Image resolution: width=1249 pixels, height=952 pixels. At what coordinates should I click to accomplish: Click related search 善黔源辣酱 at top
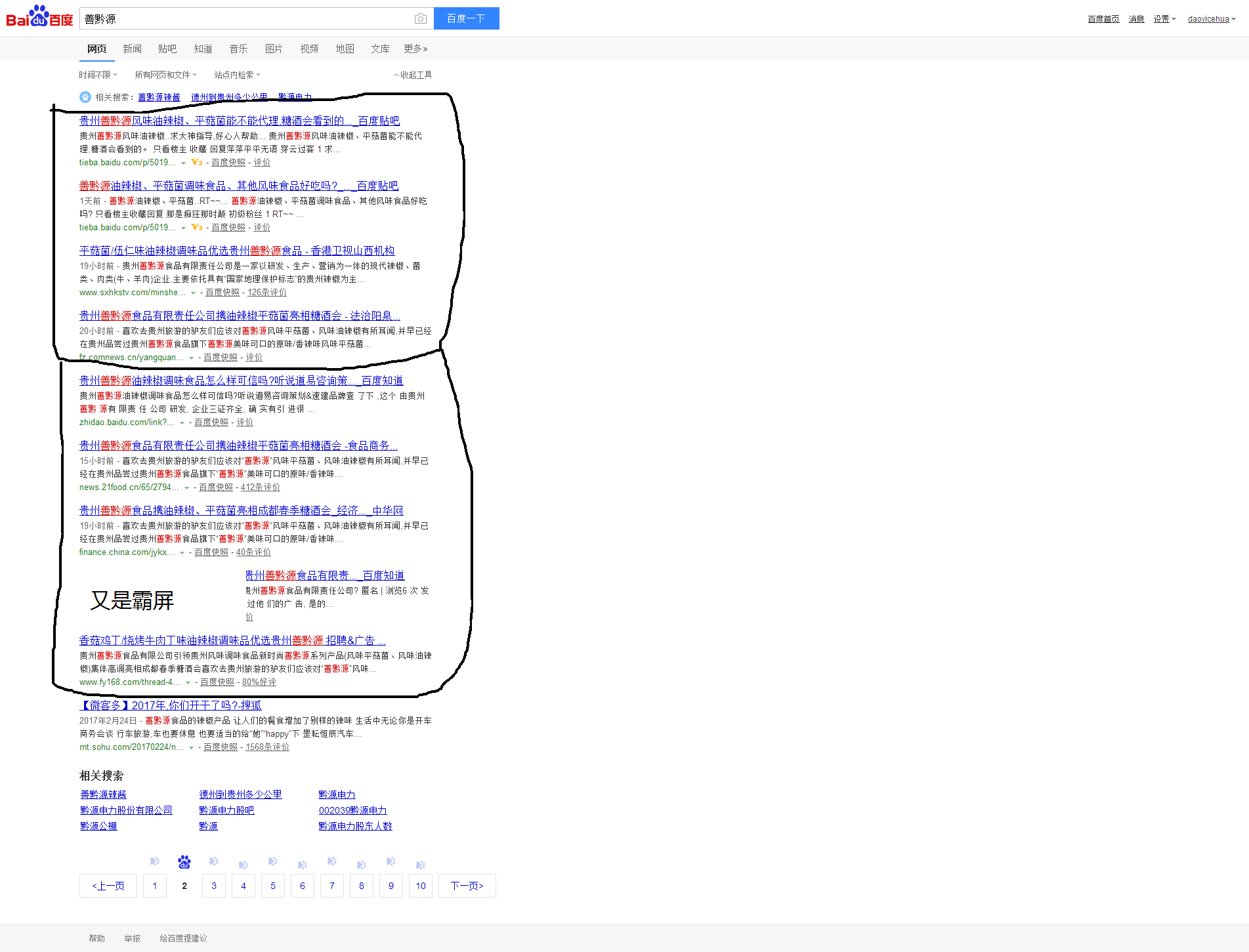[x=159, y=97]
